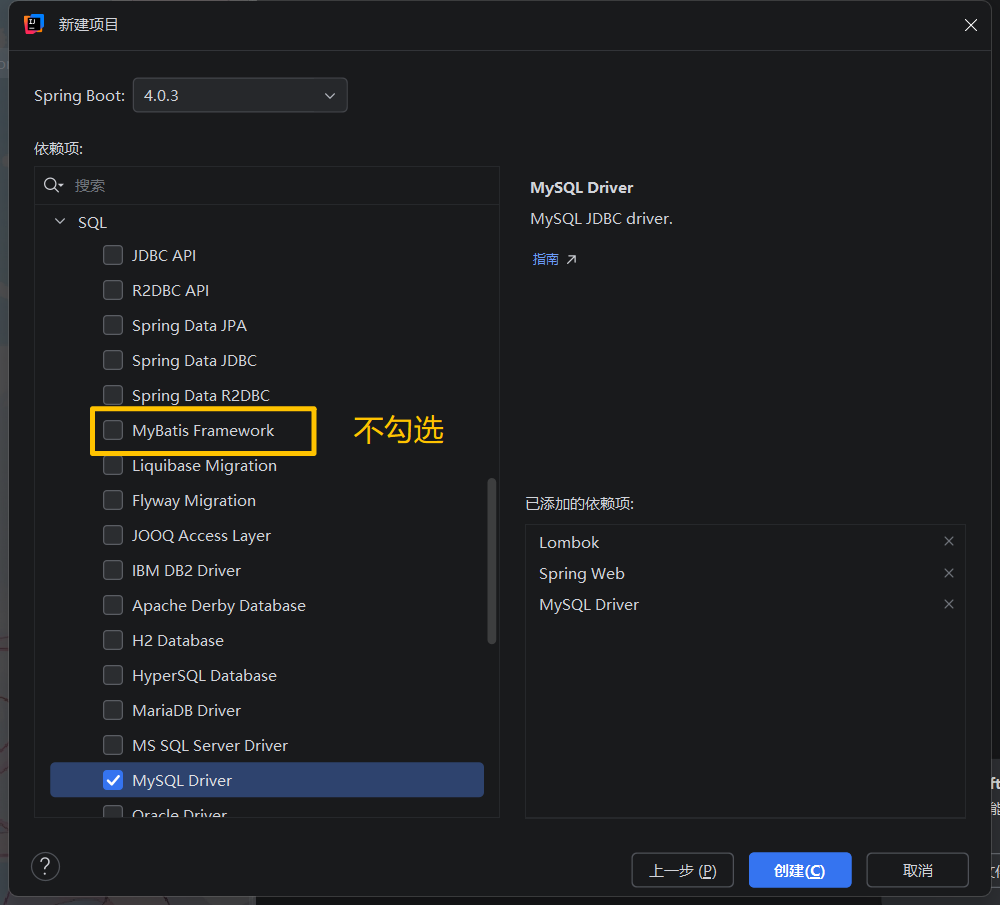The image size is (1000, 905).
Task: Click the SQL category label
Action: pos(92,223)
